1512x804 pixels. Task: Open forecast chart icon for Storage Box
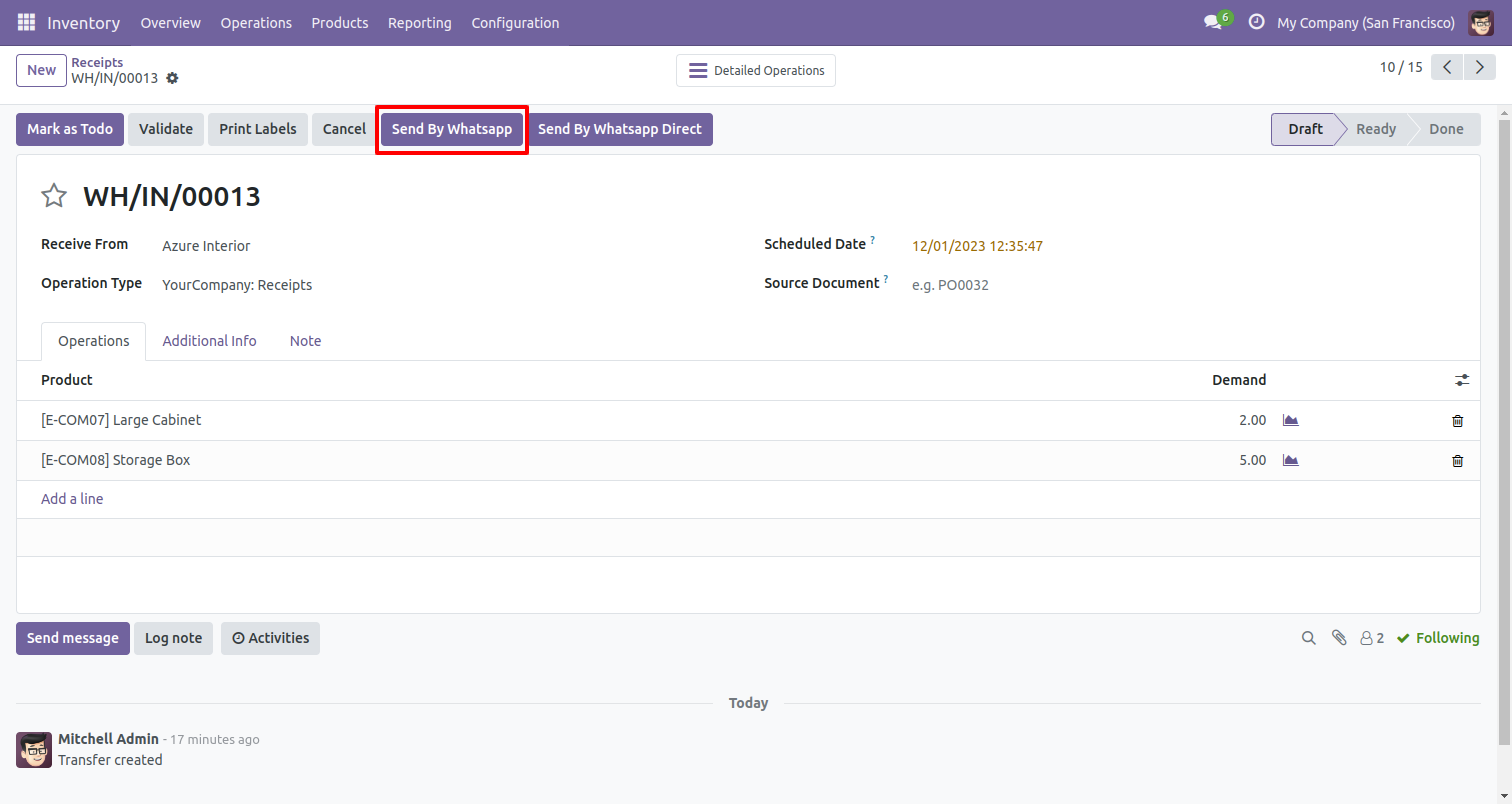(1291, 460)
